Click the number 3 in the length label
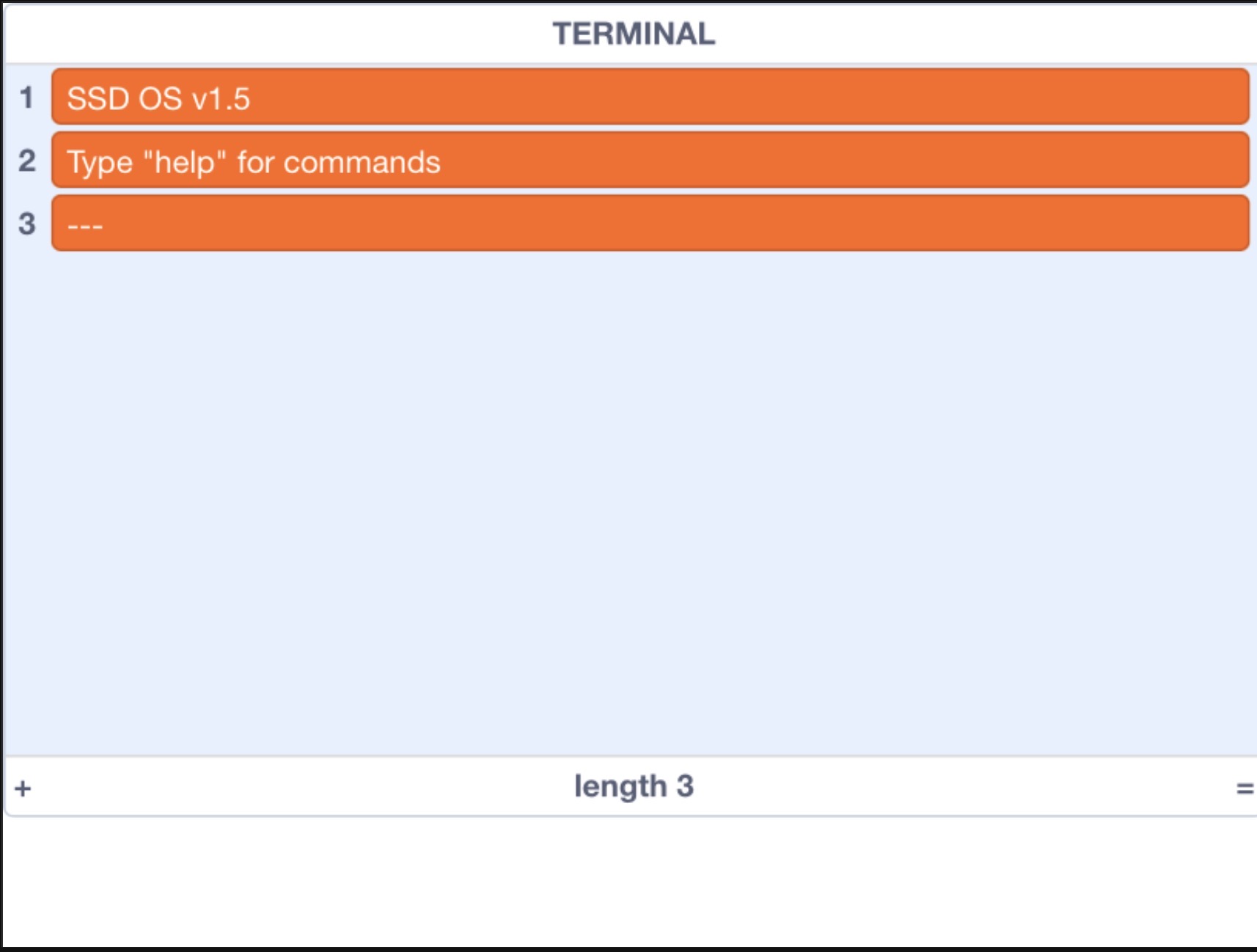This screenshot has width=1257, height=952. (x=685, y=786)
